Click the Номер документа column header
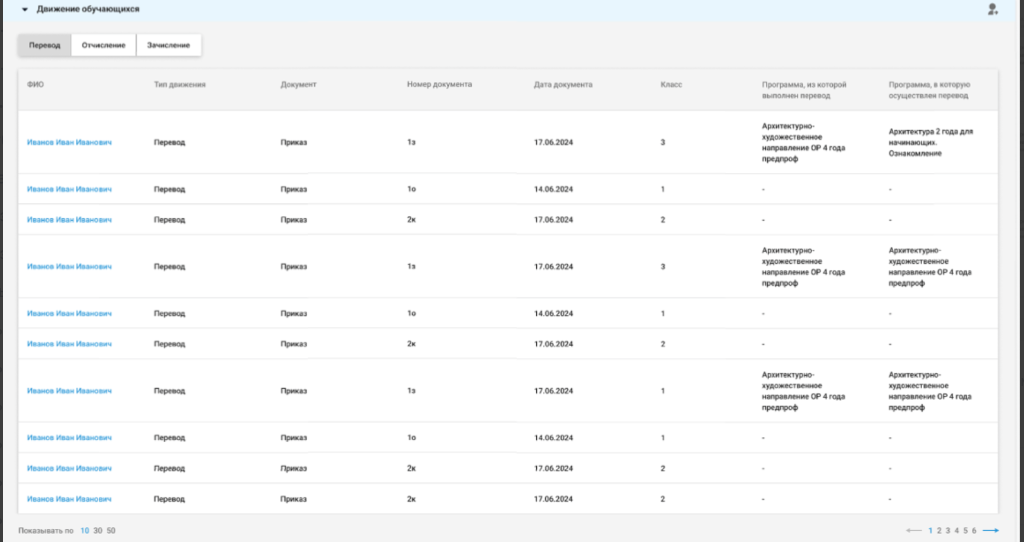 pos(439,84)
